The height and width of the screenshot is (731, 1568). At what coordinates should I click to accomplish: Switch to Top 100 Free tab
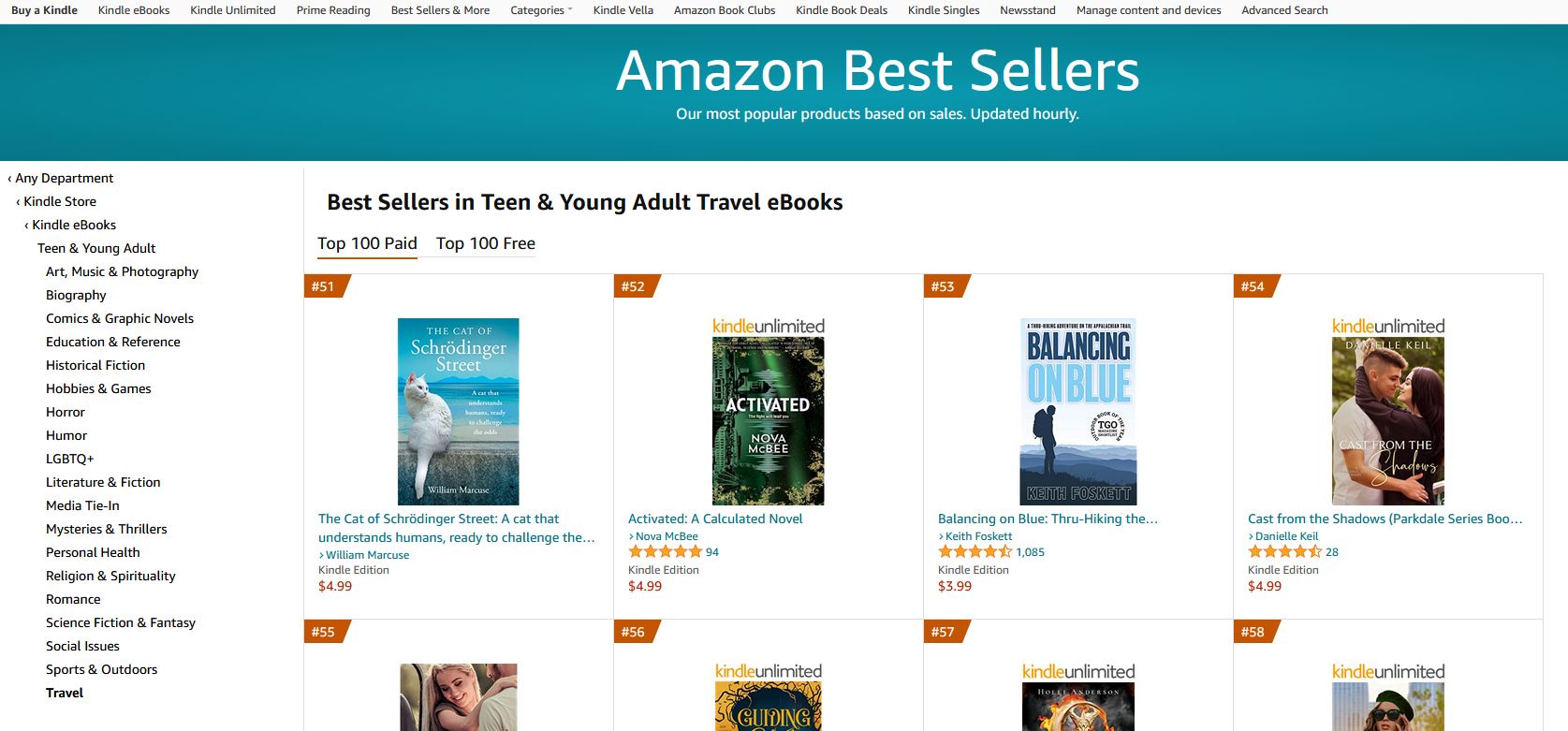pos(485,243)
